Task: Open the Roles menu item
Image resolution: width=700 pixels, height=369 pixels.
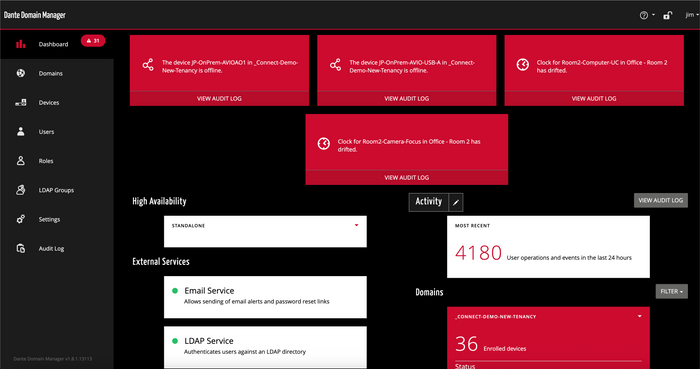Action: pos(46,161)
